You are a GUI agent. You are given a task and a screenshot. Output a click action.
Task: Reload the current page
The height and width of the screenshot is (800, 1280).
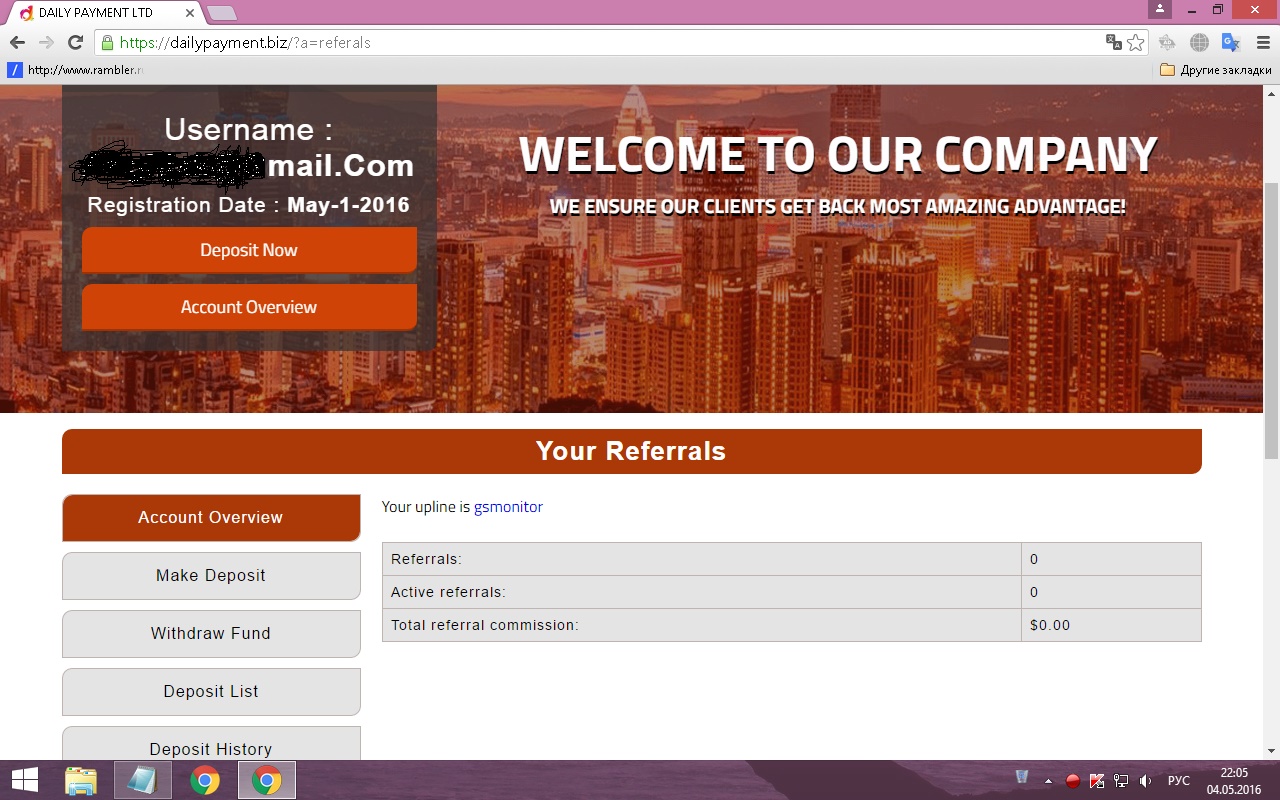click(75, 43)
